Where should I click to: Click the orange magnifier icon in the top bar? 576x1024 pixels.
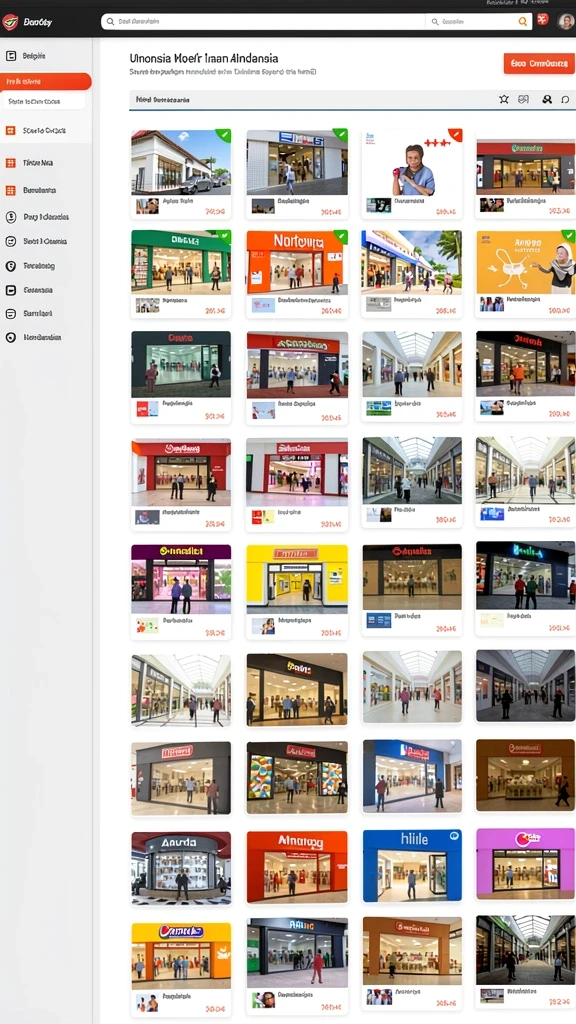tap(522, 22)
